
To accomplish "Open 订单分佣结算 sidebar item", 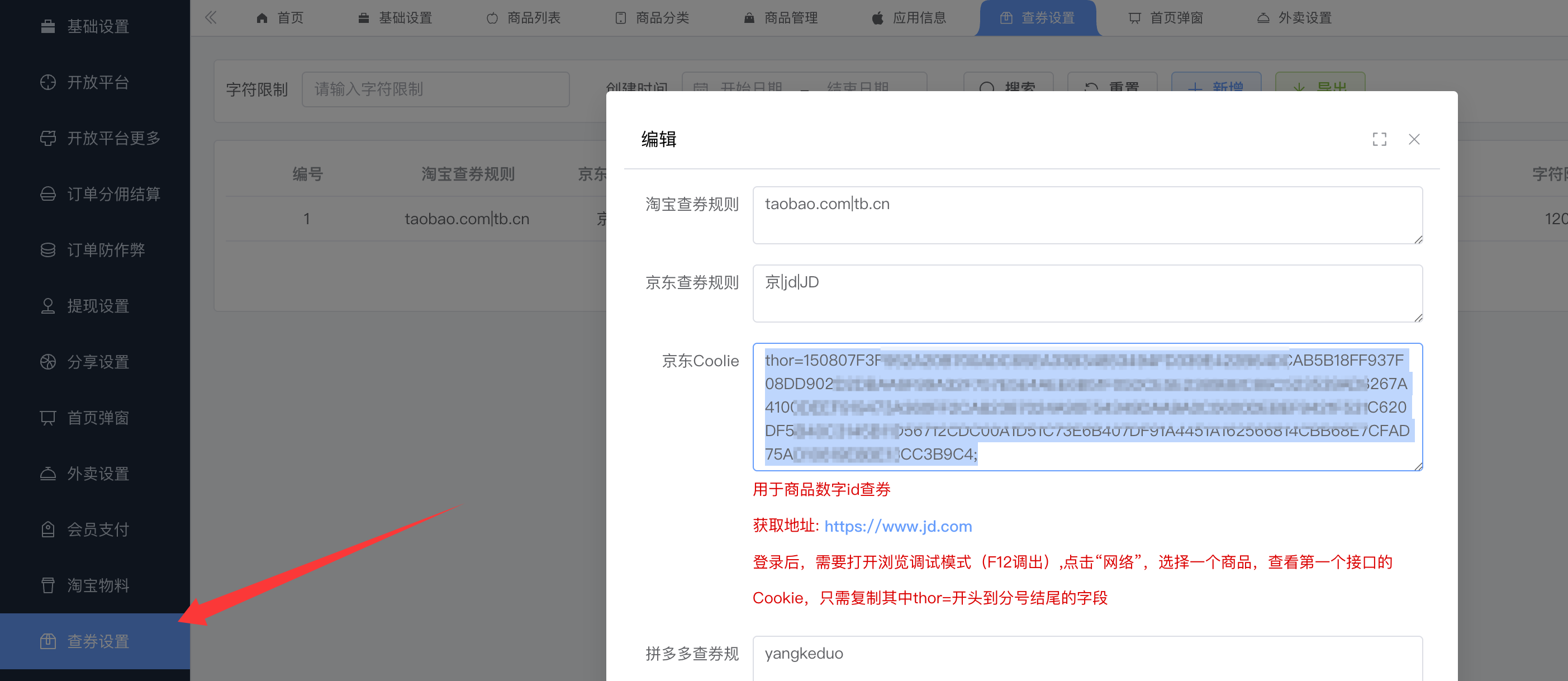I will coord(113,195).
